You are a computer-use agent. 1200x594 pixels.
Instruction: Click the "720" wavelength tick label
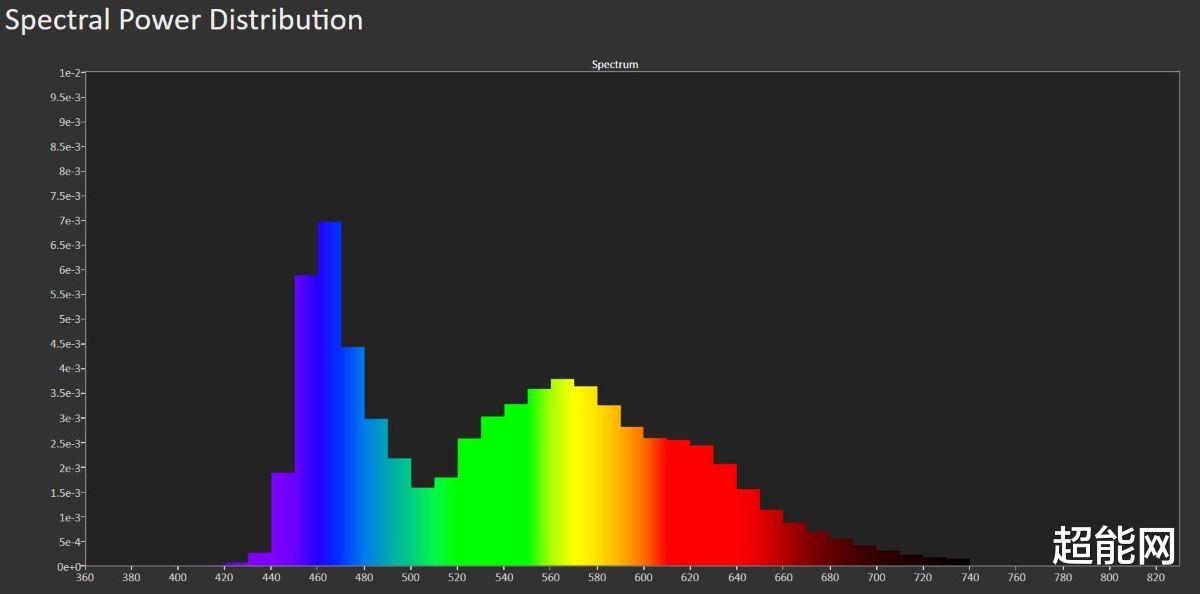923,578
